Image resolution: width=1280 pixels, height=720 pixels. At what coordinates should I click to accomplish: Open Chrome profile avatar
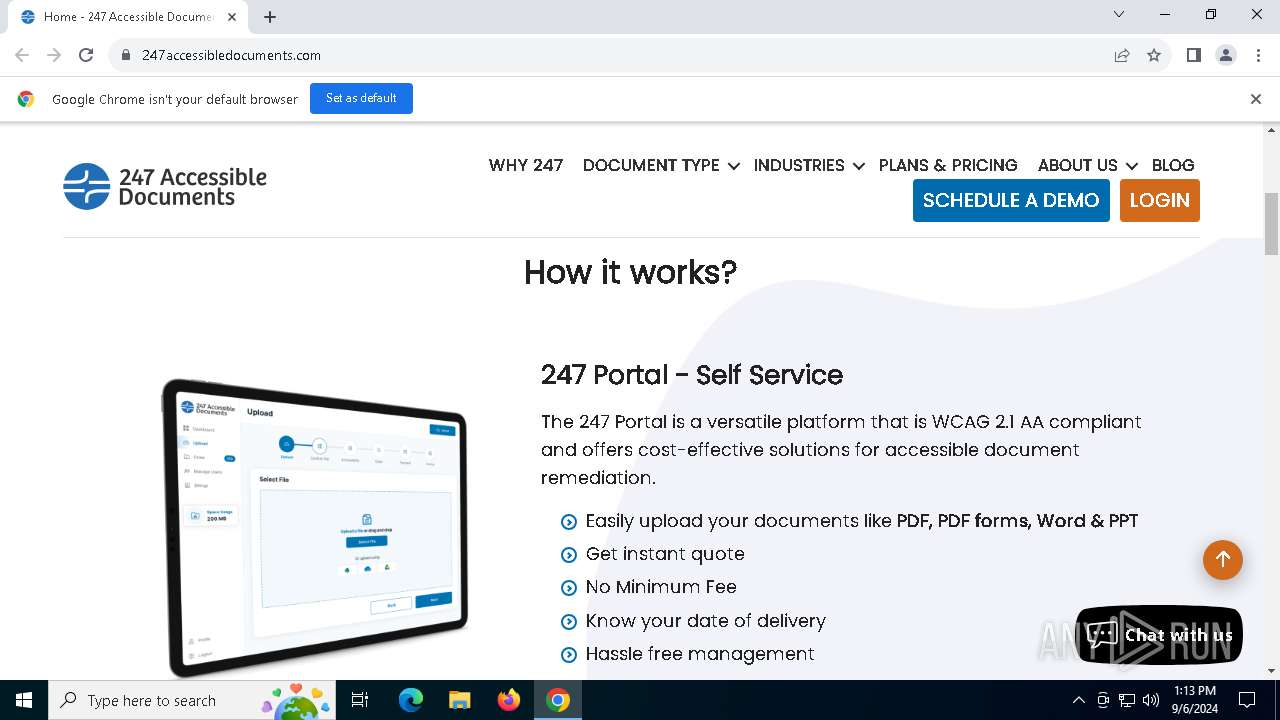coord(1226,55)
